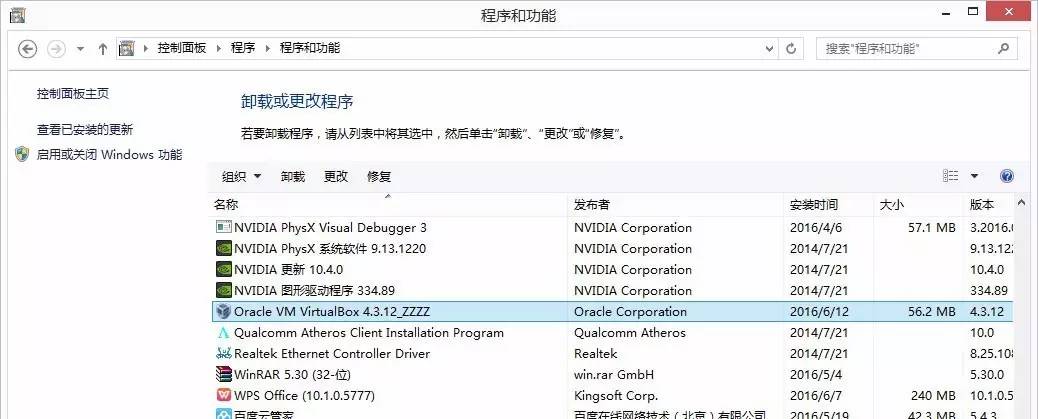This screenshot has width=1038, height=419.
Task: Select WPS Office (10.1.0.5777) entry
Action: pos(305,396)
